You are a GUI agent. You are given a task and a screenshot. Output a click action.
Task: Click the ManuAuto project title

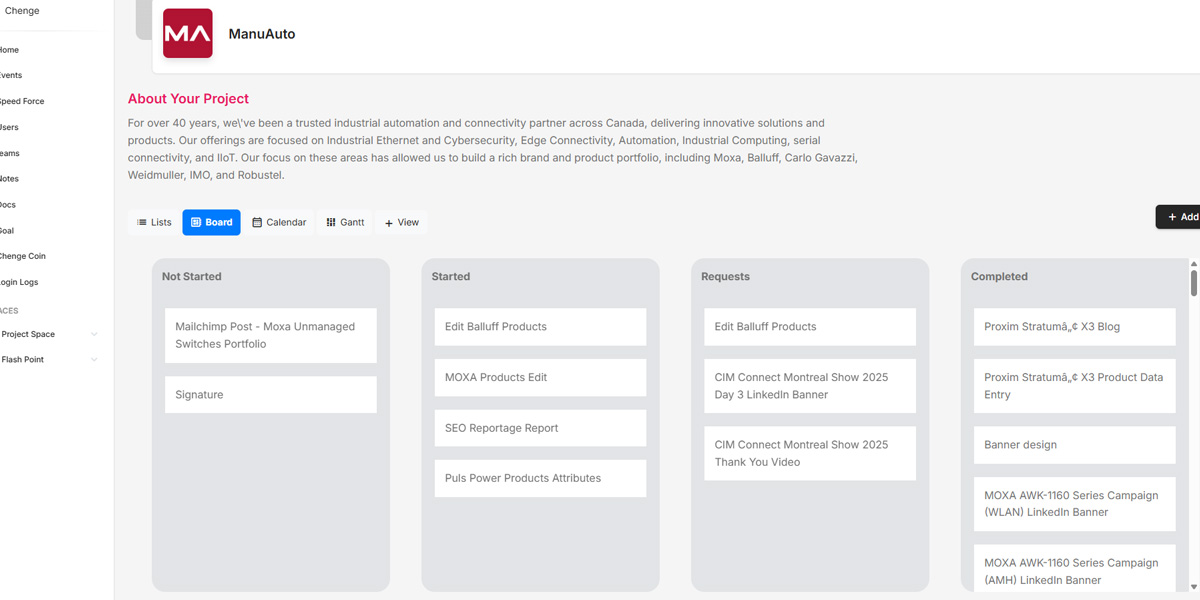point(262,34)
